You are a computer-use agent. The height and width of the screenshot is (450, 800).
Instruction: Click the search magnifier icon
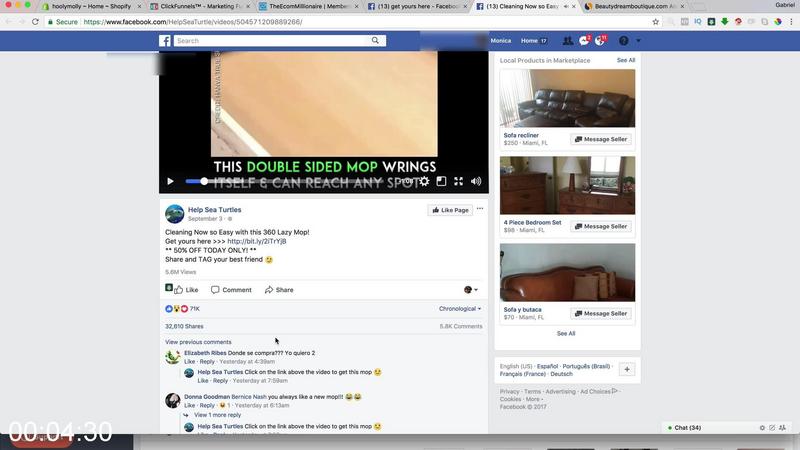point(375,40)
